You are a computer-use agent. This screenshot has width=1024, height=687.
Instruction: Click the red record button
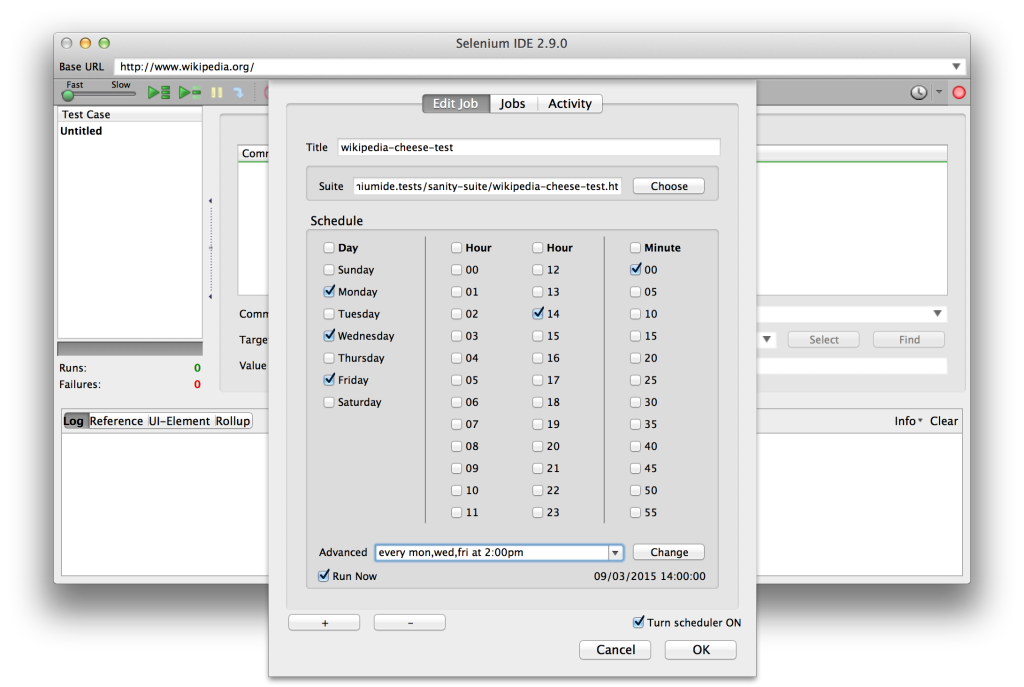959,93
